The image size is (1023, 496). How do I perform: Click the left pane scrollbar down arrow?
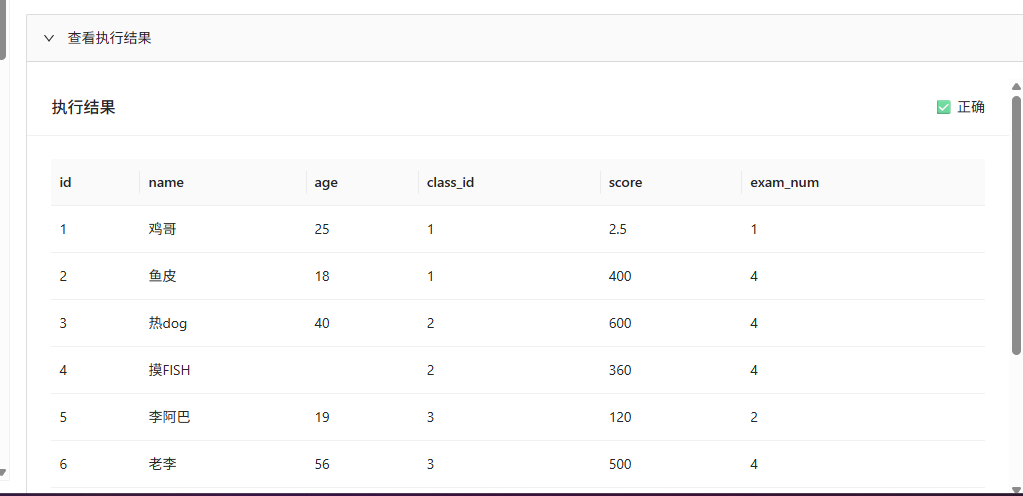coord(3,473)
